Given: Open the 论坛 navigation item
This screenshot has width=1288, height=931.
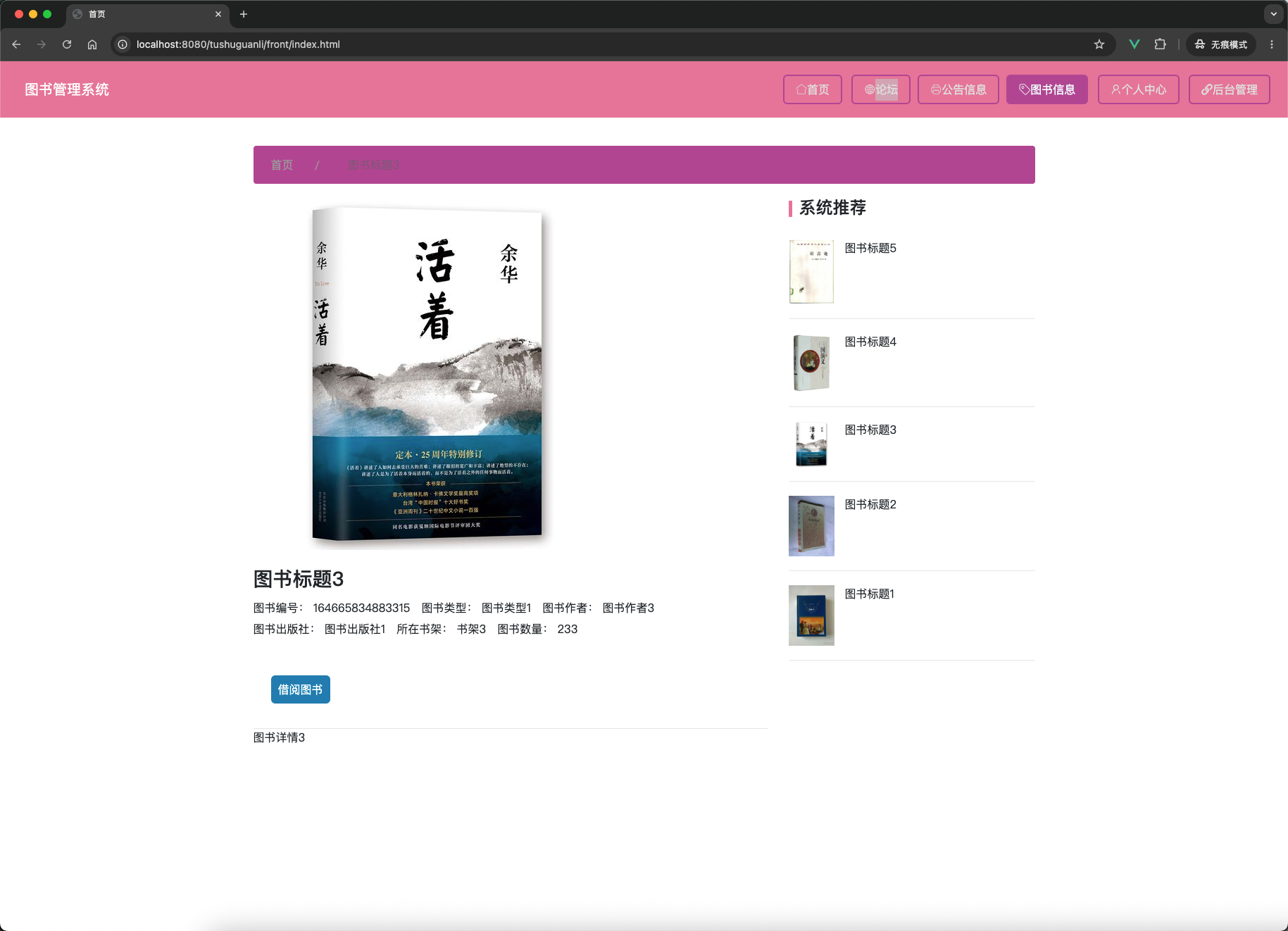Looking at the screenshot, I should [x=881, y=89].
